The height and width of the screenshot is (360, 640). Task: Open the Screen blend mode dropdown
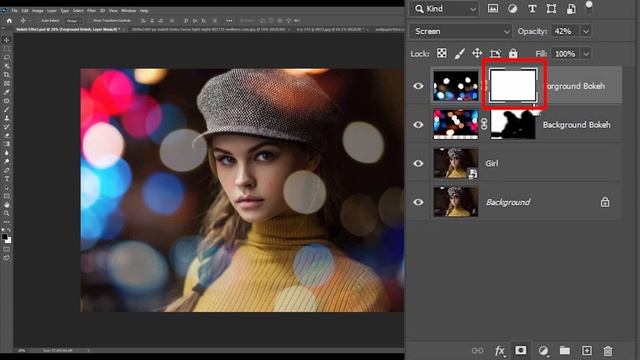point(460,31)
